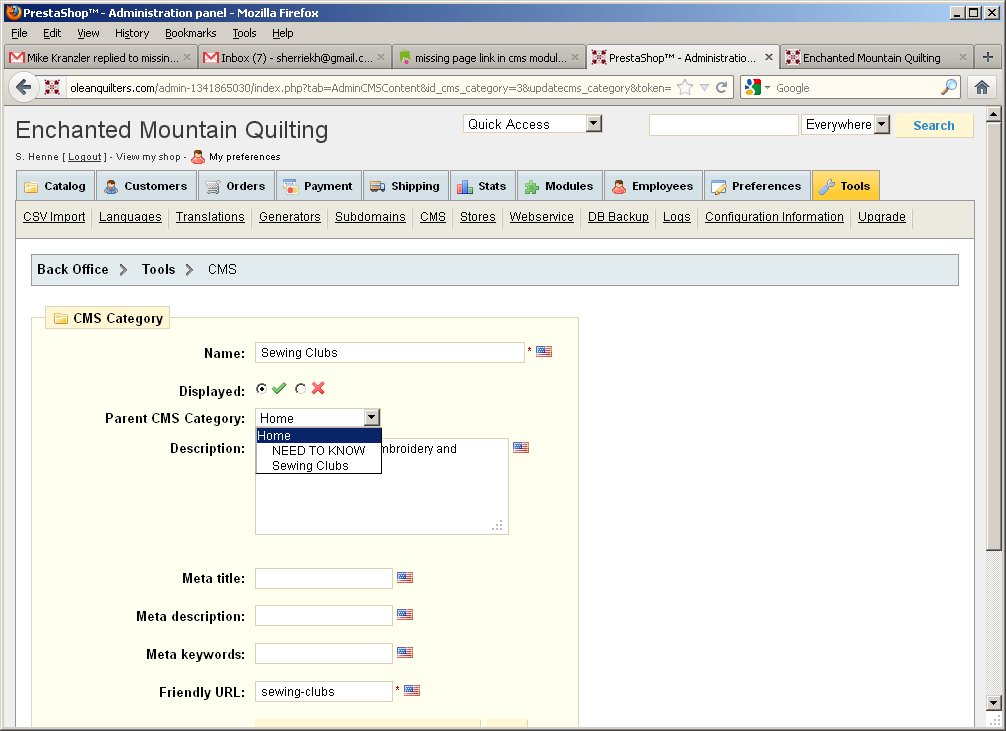Select the Displayed no radio button
1006x731 pixels.
click(301, 389)
